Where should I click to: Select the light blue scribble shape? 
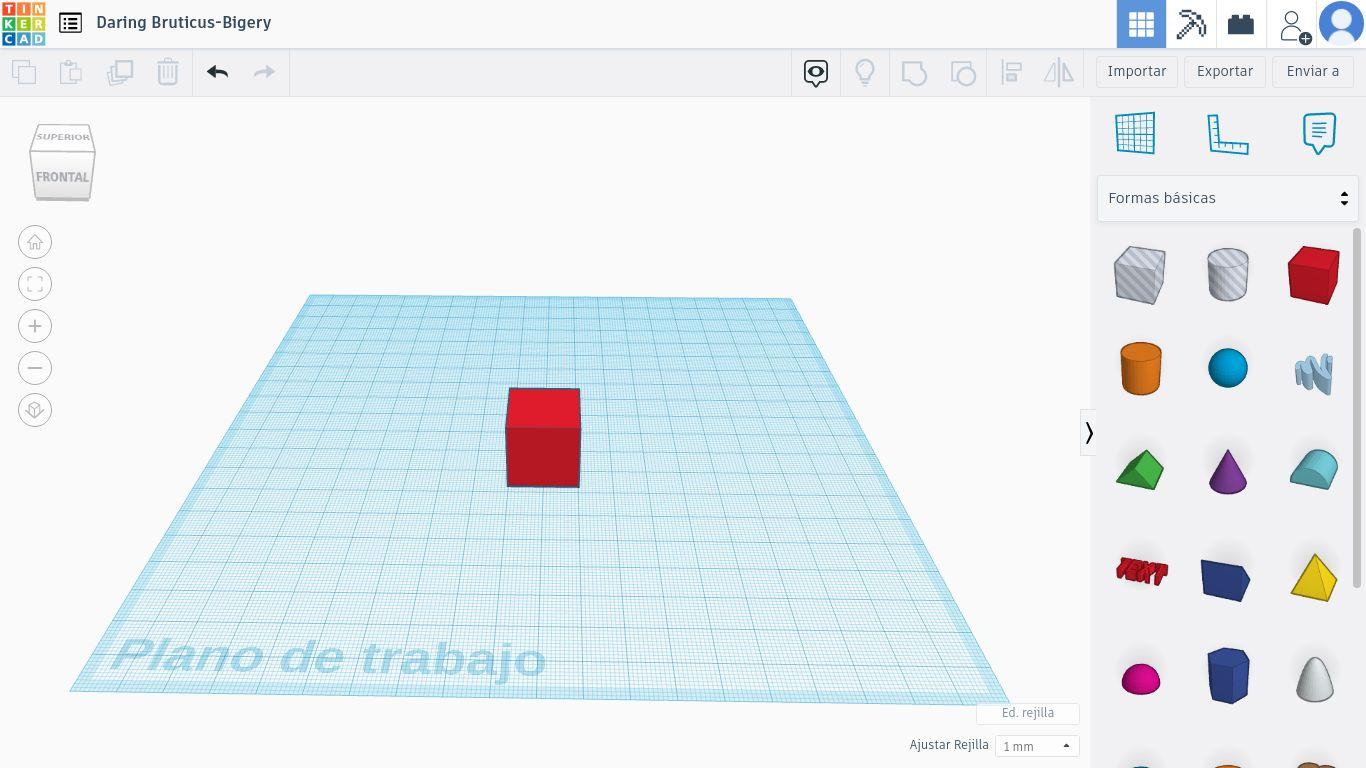click(1314, 373)
